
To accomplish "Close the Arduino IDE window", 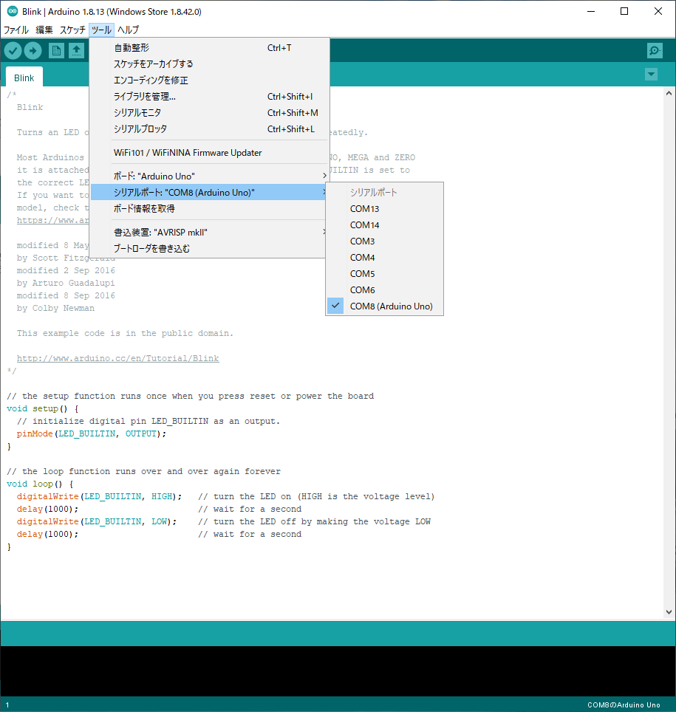I will 658,11.
